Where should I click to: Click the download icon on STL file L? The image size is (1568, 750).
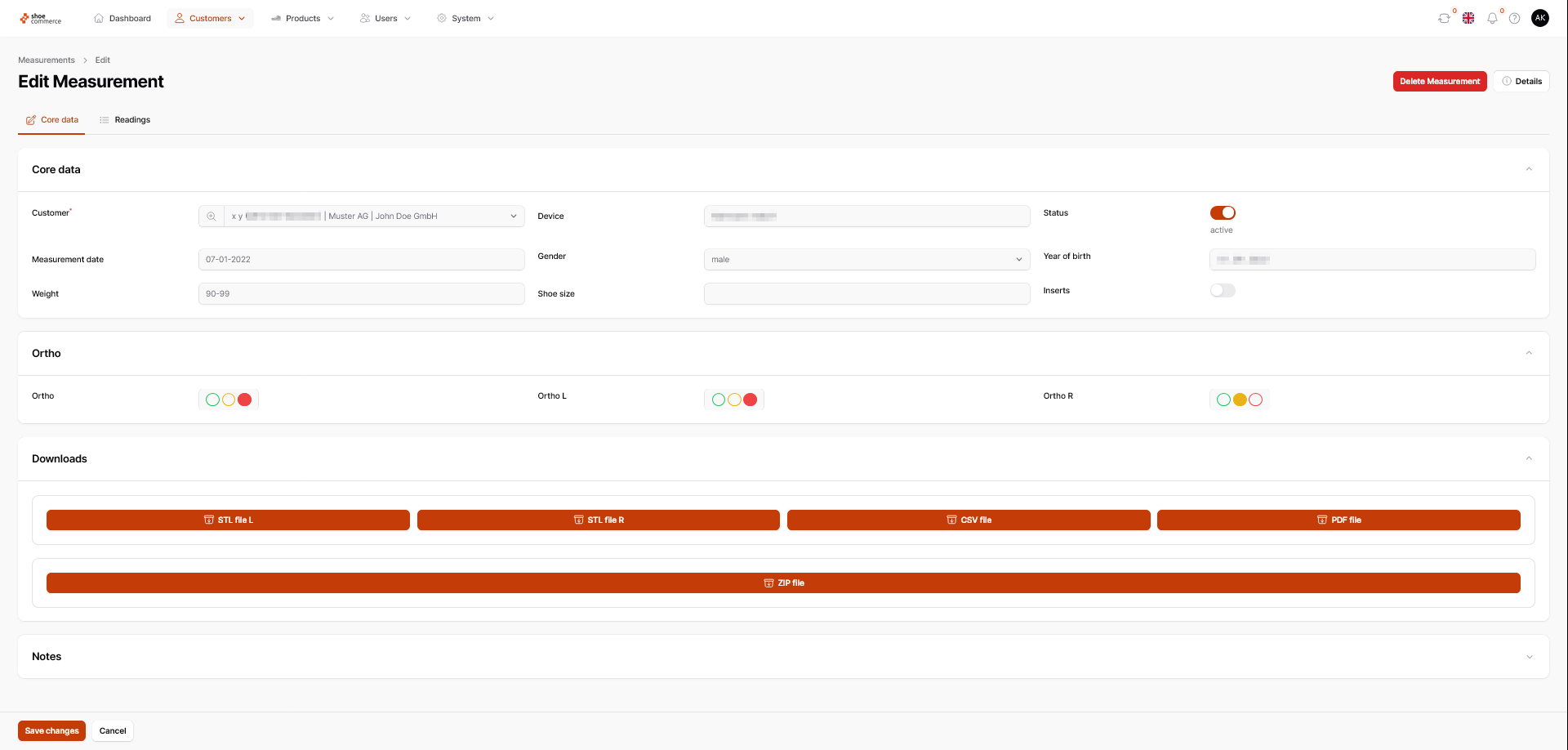209,520
